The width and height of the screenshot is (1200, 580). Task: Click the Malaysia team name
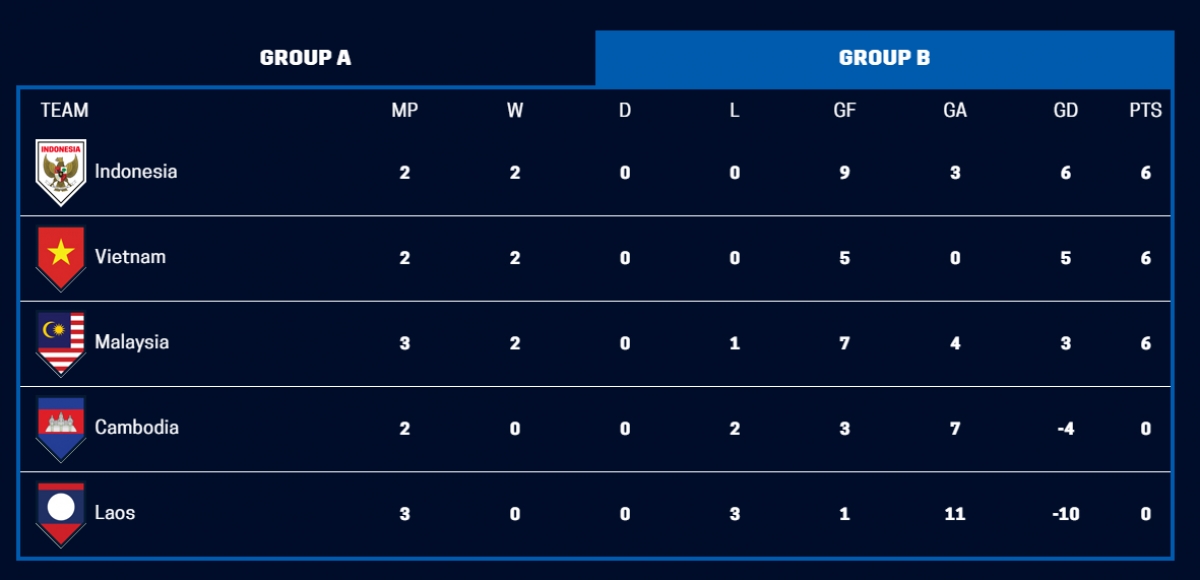click(132, 342)
